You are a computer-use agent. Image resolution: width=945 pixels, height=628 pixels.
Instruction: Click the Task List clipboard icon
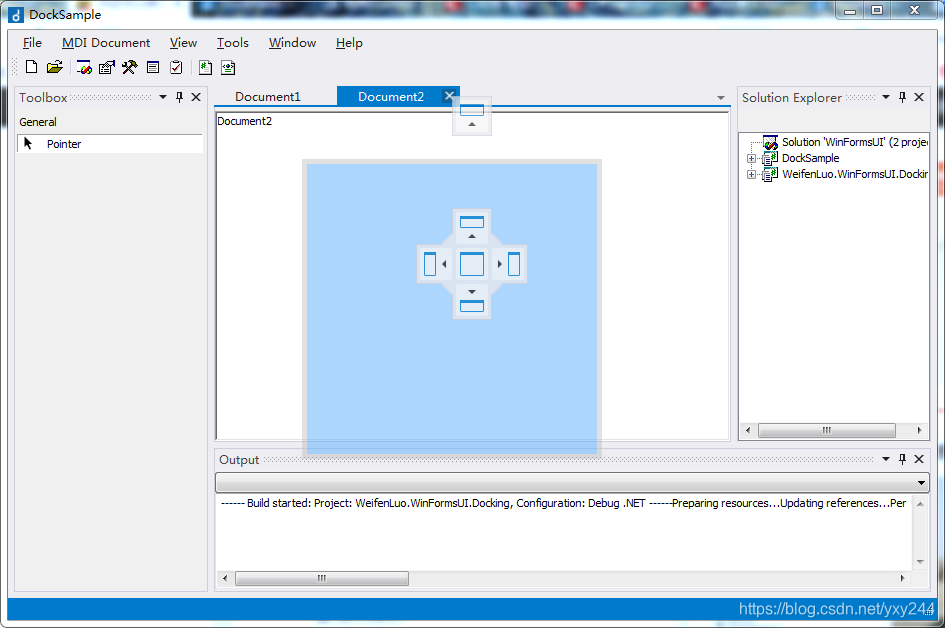(x=176, y=68)
